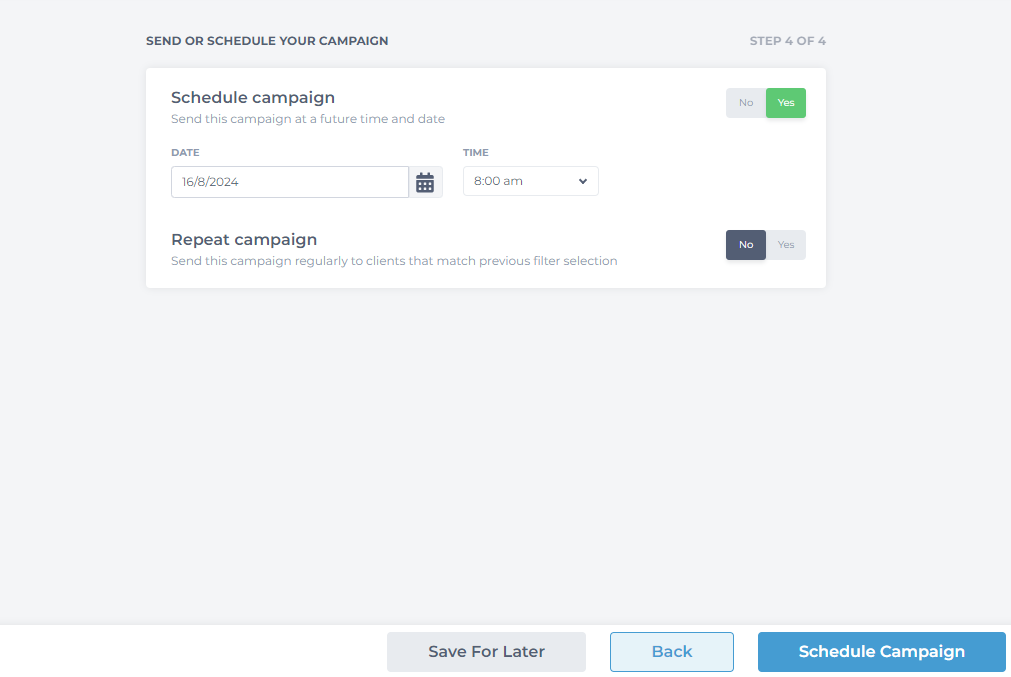
Task: Enable Repeat campaign with Yes
Action: (785, 245)
